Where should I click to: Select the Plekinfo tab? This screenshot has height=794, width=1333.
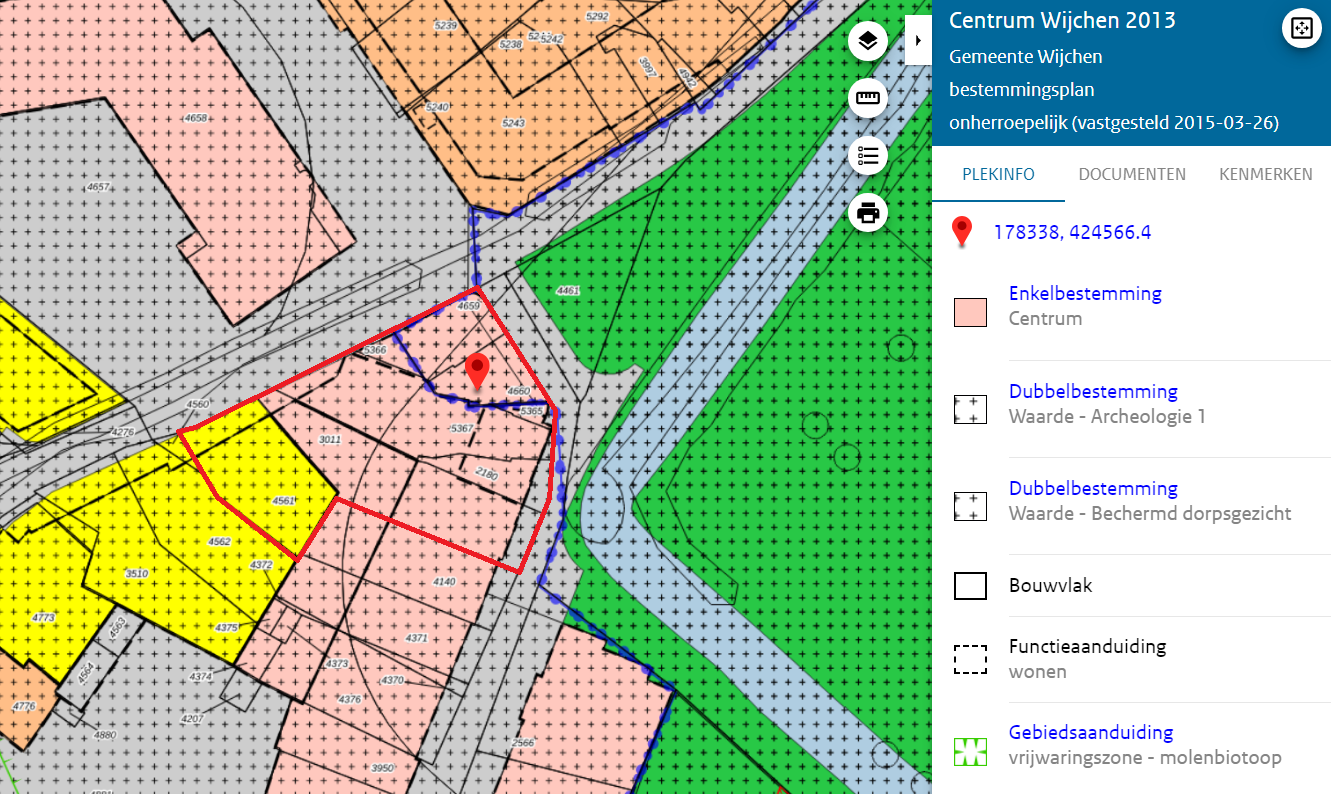998,174
